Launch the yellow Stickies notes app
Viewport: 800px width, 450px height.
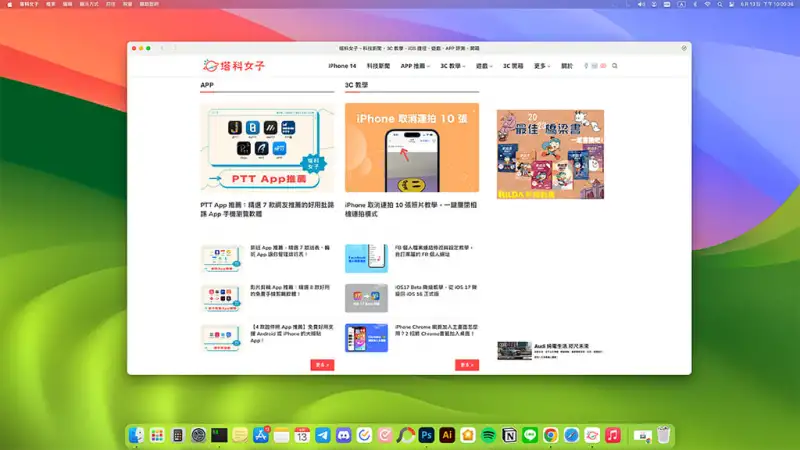point(240,435)
